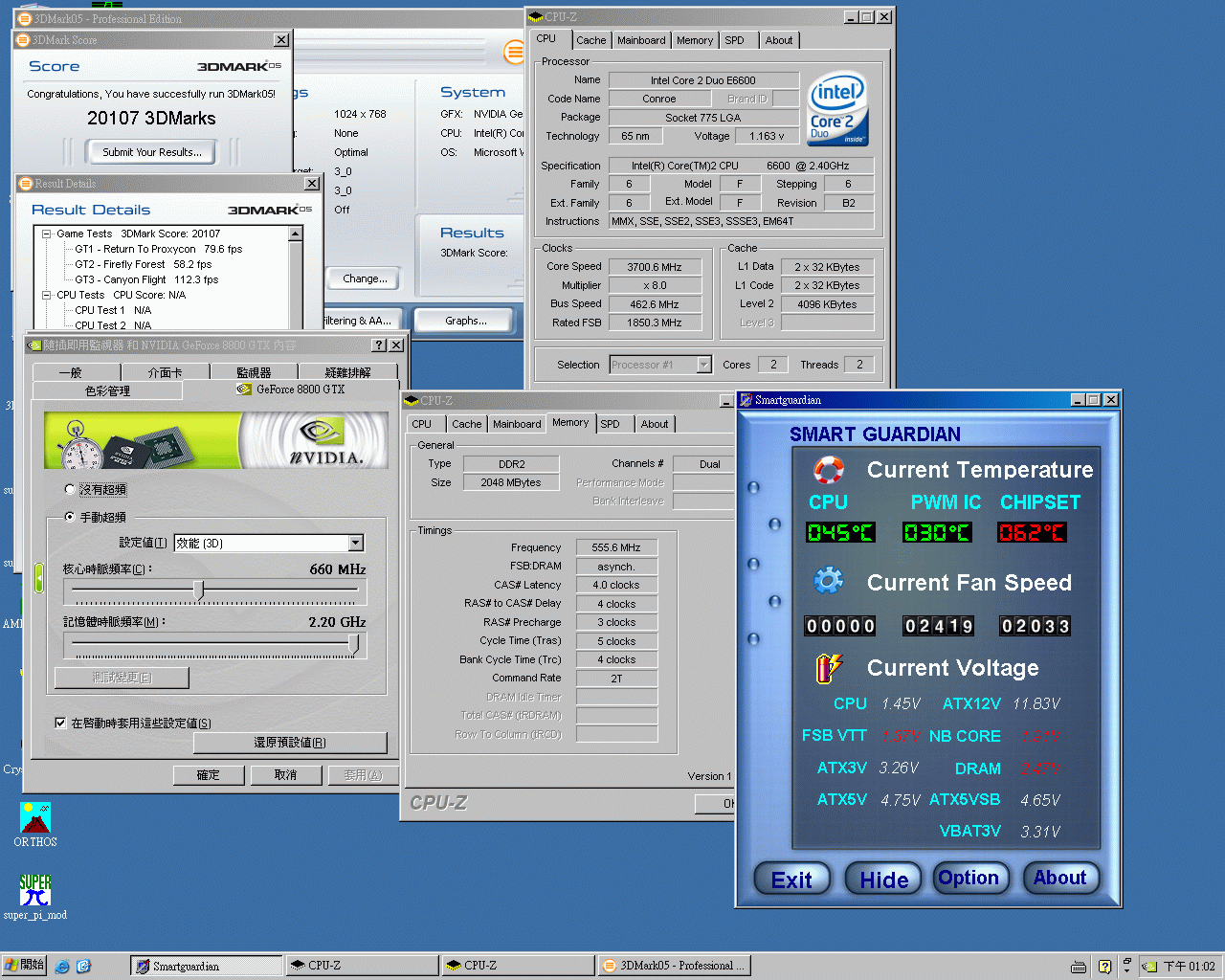
Task: Click the CHIPSET temperature 062°C display
Action: (x=1032, y=532)
